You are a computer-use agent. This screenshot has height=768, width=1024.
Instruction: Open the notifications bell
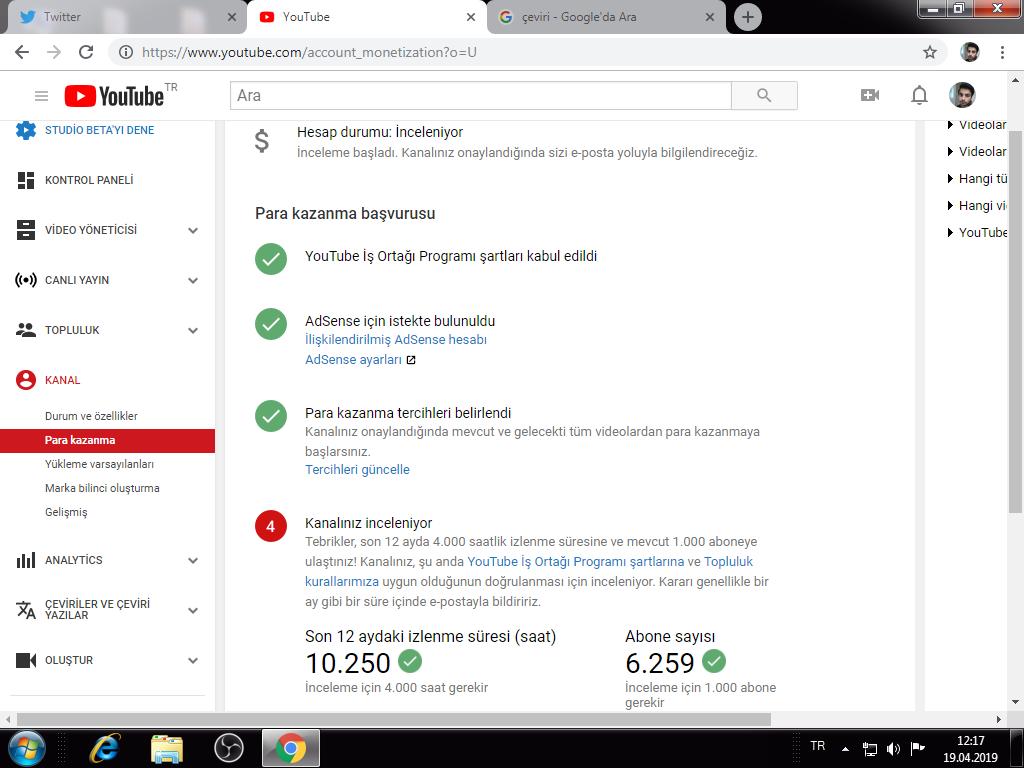[x=919, y=95]
